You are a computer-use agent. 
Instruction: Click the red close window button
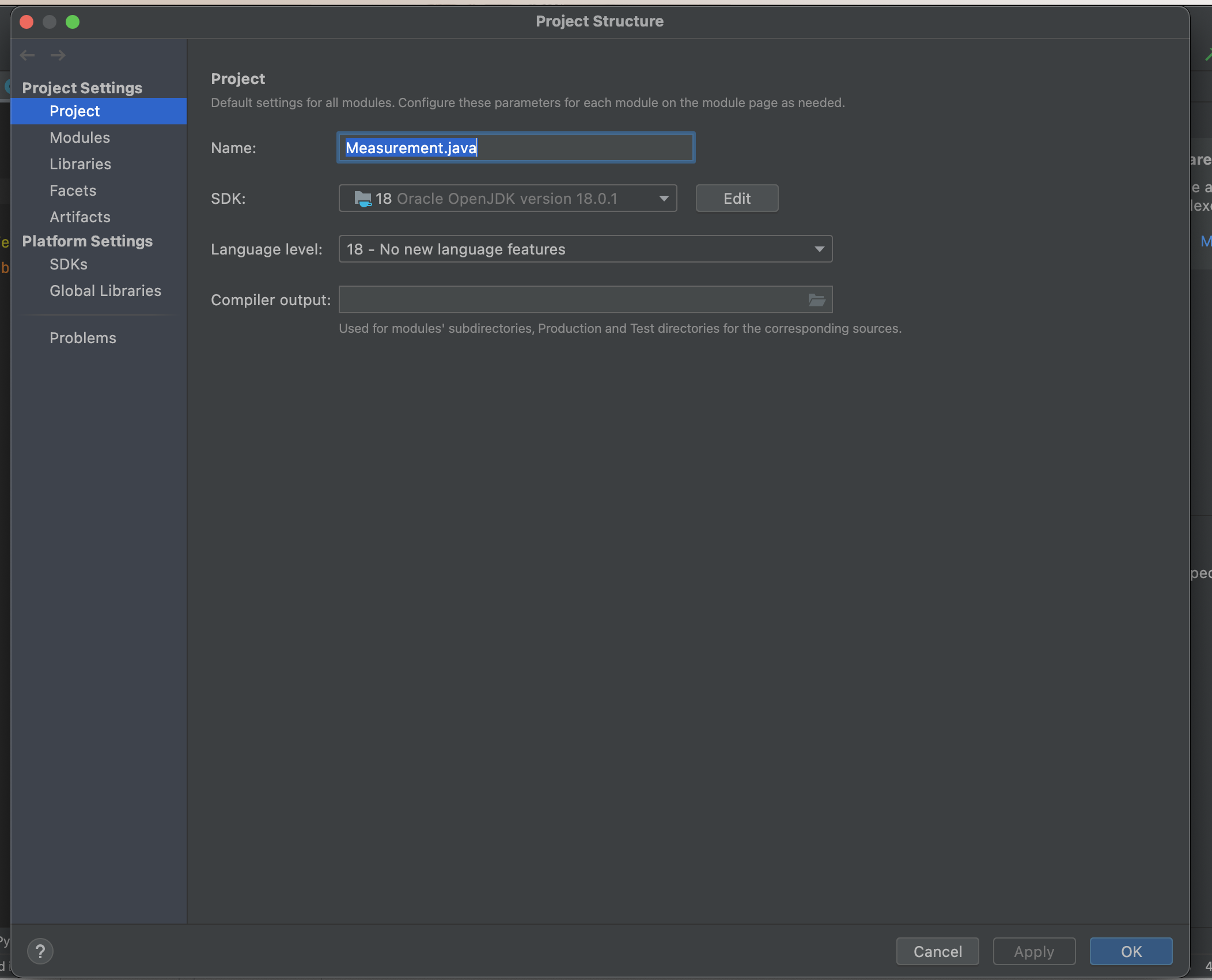point(26,22)
